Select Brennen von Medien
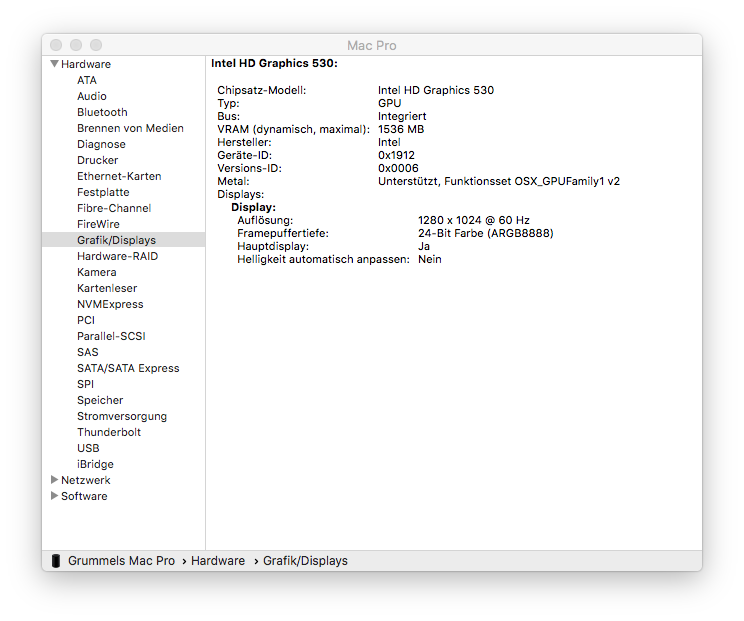The image size is (744, 621). (x=130, y=128)
